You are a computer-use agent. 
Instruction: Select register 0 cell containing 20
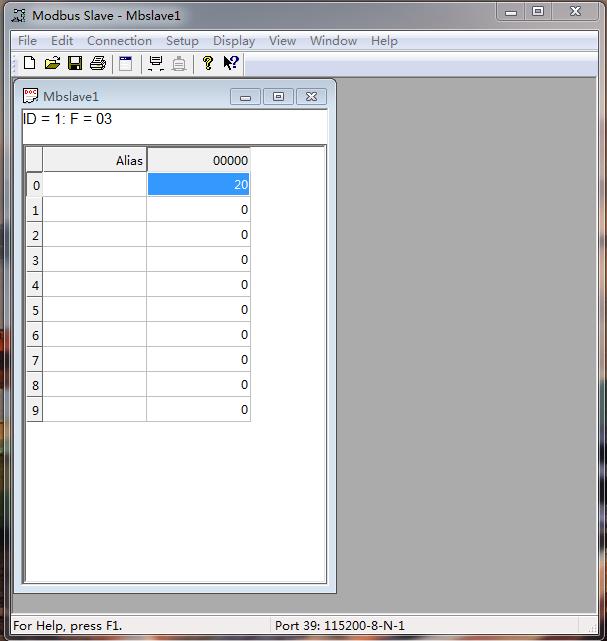pos(198,185)
